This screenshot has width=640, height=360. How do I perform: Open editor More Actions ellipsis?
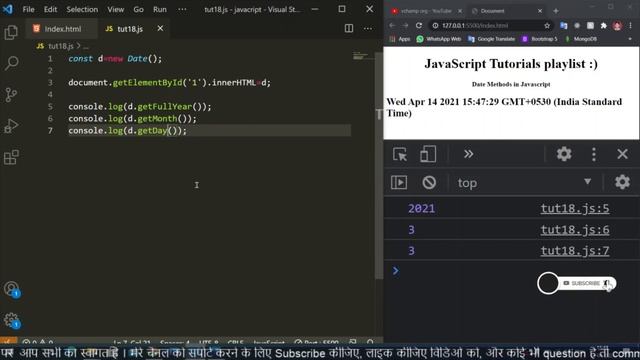point(368,28)
